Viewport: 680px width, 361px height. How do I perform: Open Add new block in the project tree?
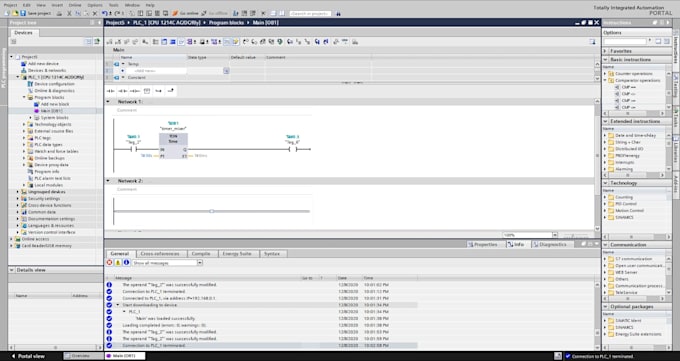[x=55, y=104]
